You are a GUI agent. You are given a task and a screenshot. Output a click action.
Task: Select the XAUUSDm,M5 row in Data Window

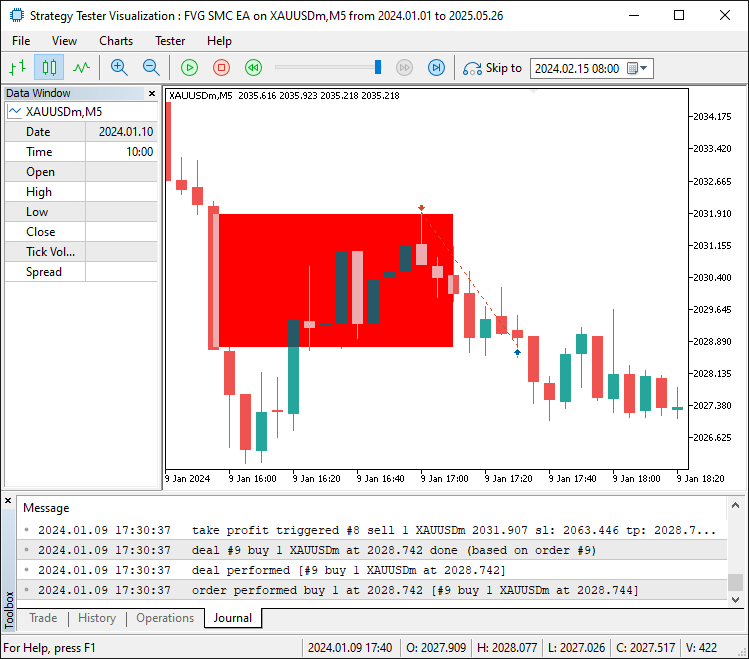[x=62, y=111]
